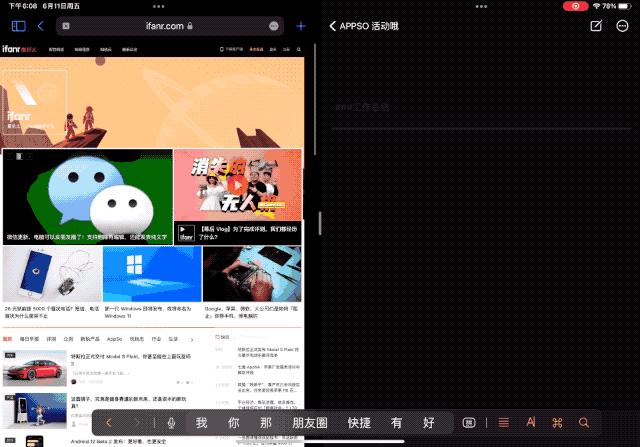The width and height of the screenshot is (640, 447).
Task: Choose the 我 suggestion
Action: (x=201, y=423)
